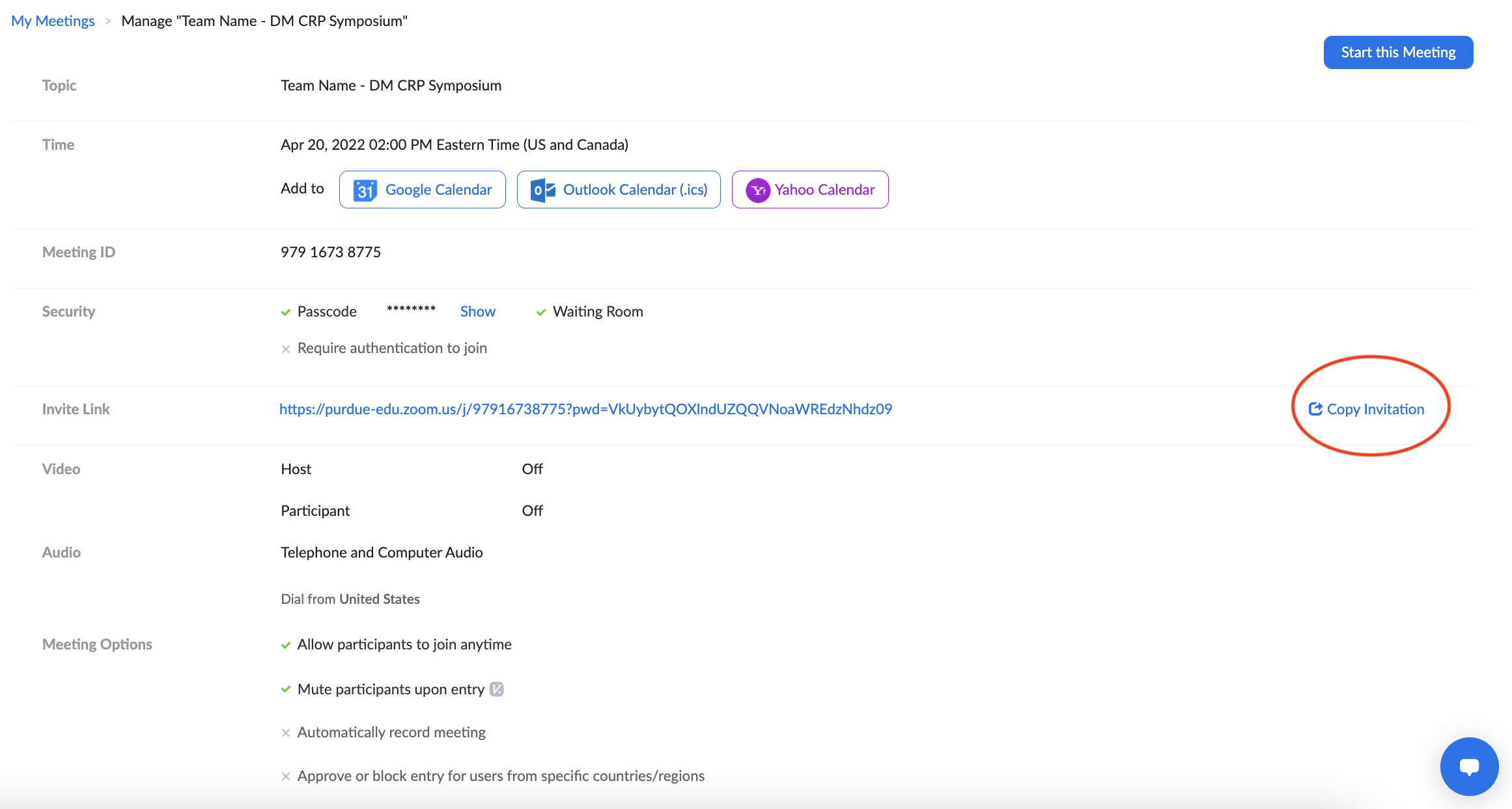Open the purdue-edu zoom invite link
The image size is (1512, 809).
click(x=585, y=409)
